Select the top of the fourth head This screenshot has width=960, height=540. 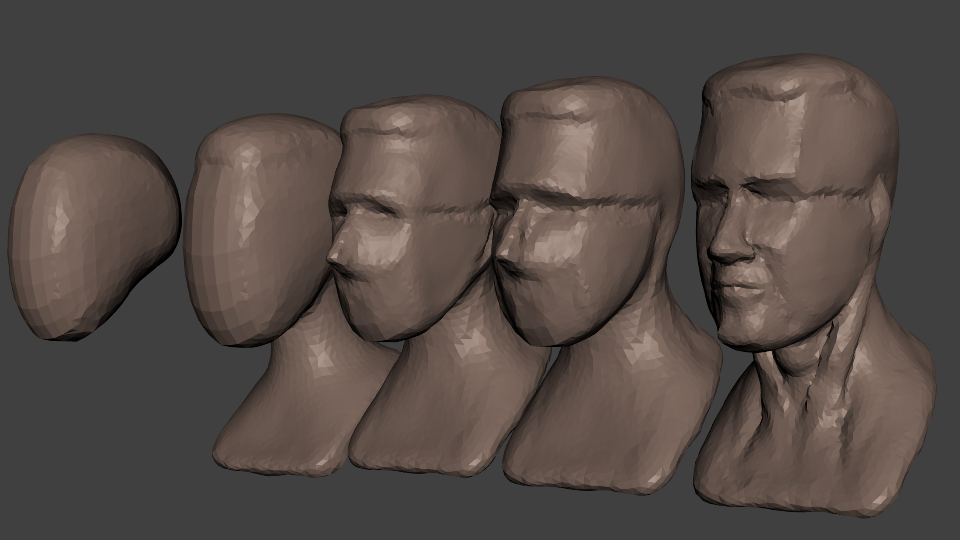tap(580, 100)
